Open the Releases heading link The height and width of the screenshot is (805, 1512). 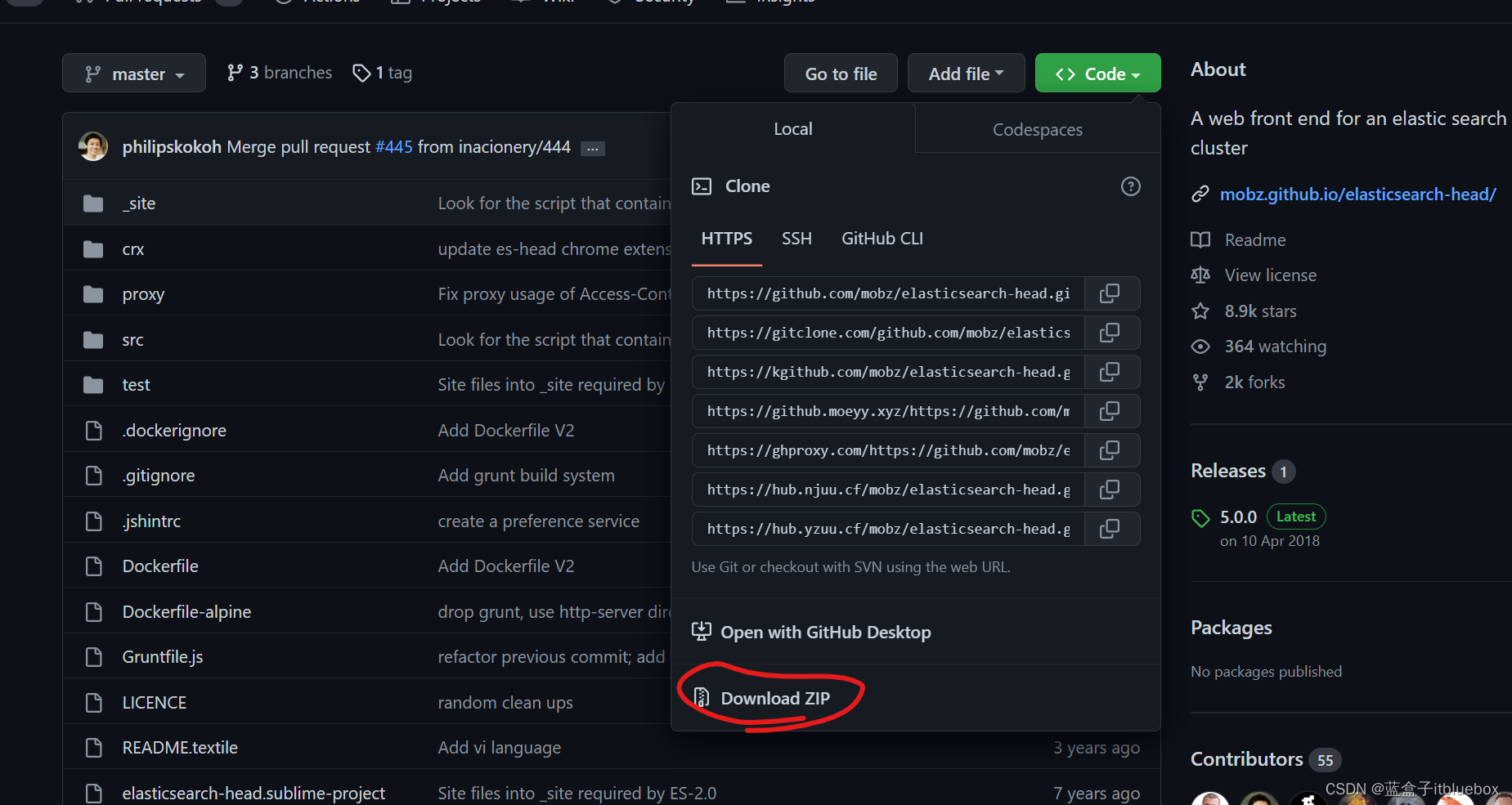point(1228,471)
